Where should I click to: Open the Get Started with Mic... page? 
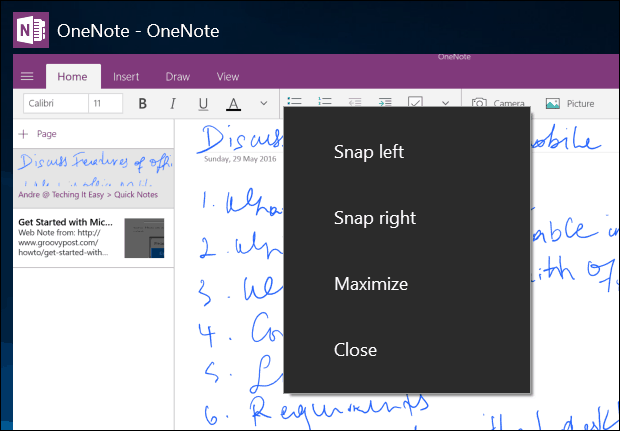click(94, 238)
